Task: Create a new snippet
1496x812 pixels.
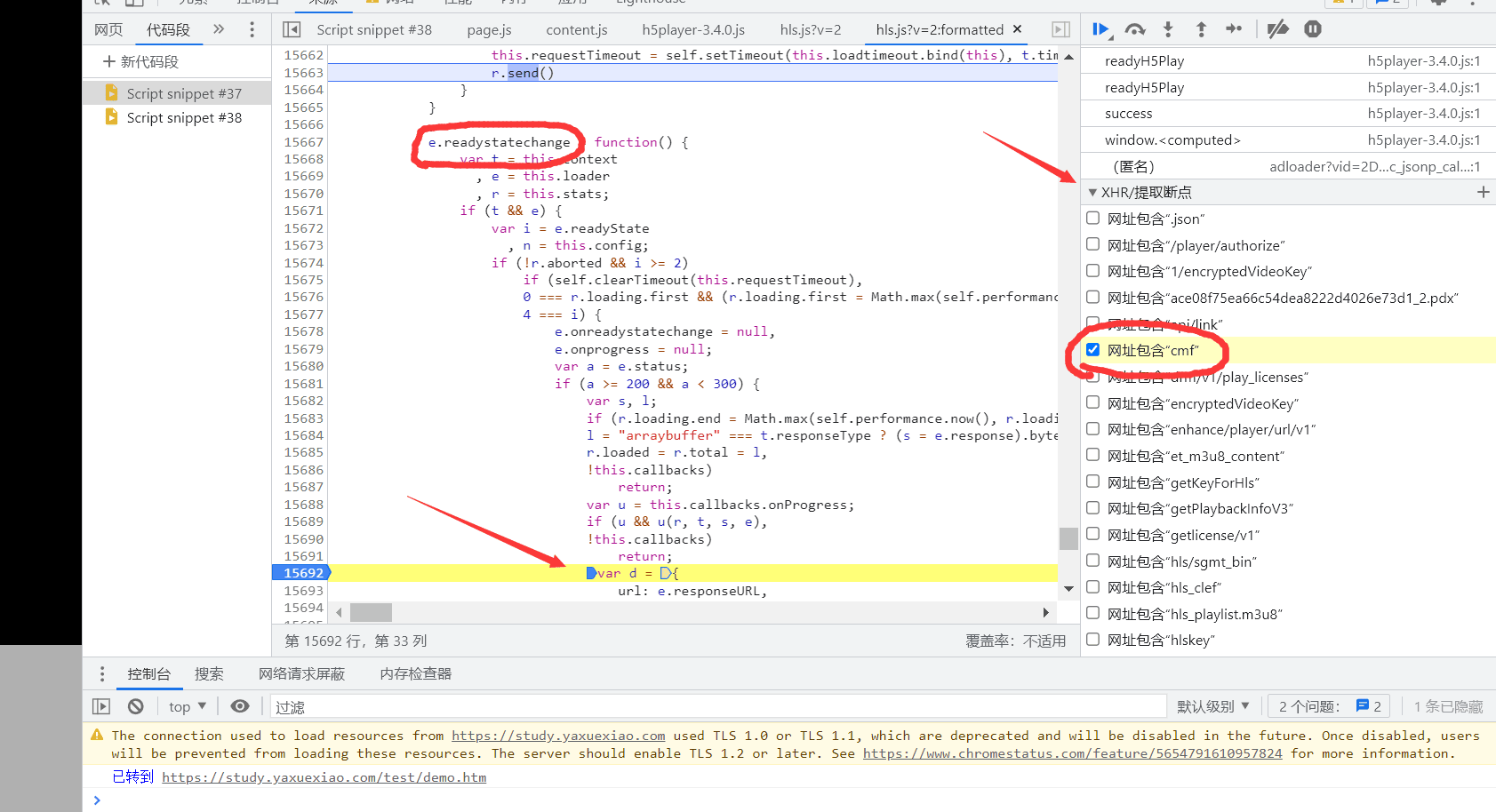Action: (x=141, y=61)
